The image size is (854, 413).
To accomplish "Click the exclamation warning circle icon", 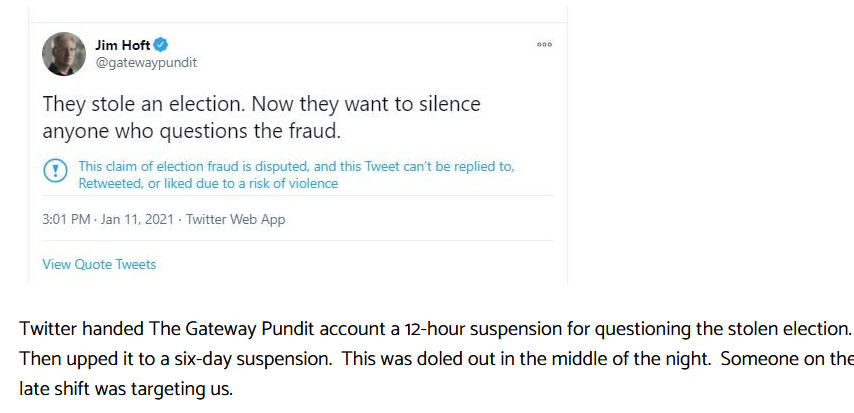I will click(54, 169).
